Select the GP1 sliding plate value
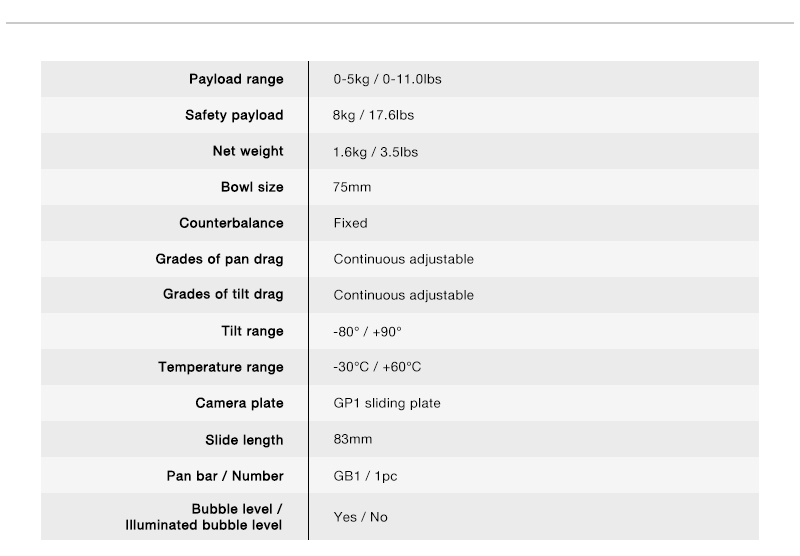The height and width of the screenshot is (556, 800). coord(387,403)
